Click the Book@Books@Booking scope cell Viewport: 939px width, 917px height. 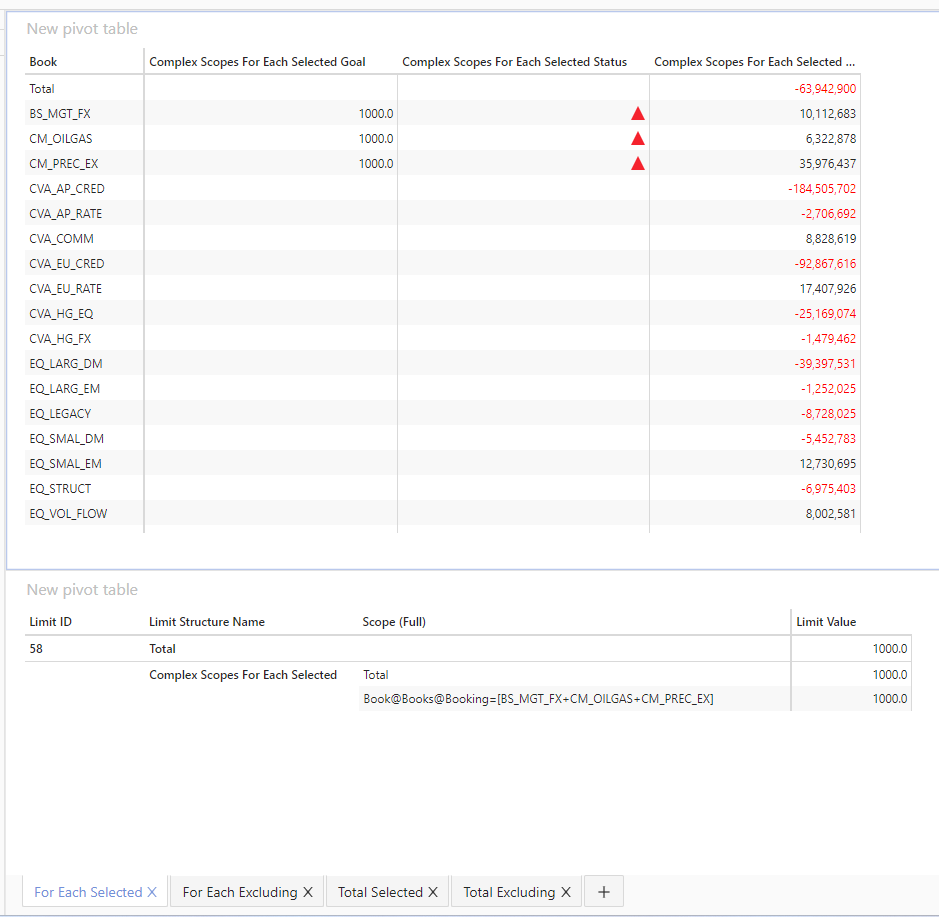tap(538, 699)
